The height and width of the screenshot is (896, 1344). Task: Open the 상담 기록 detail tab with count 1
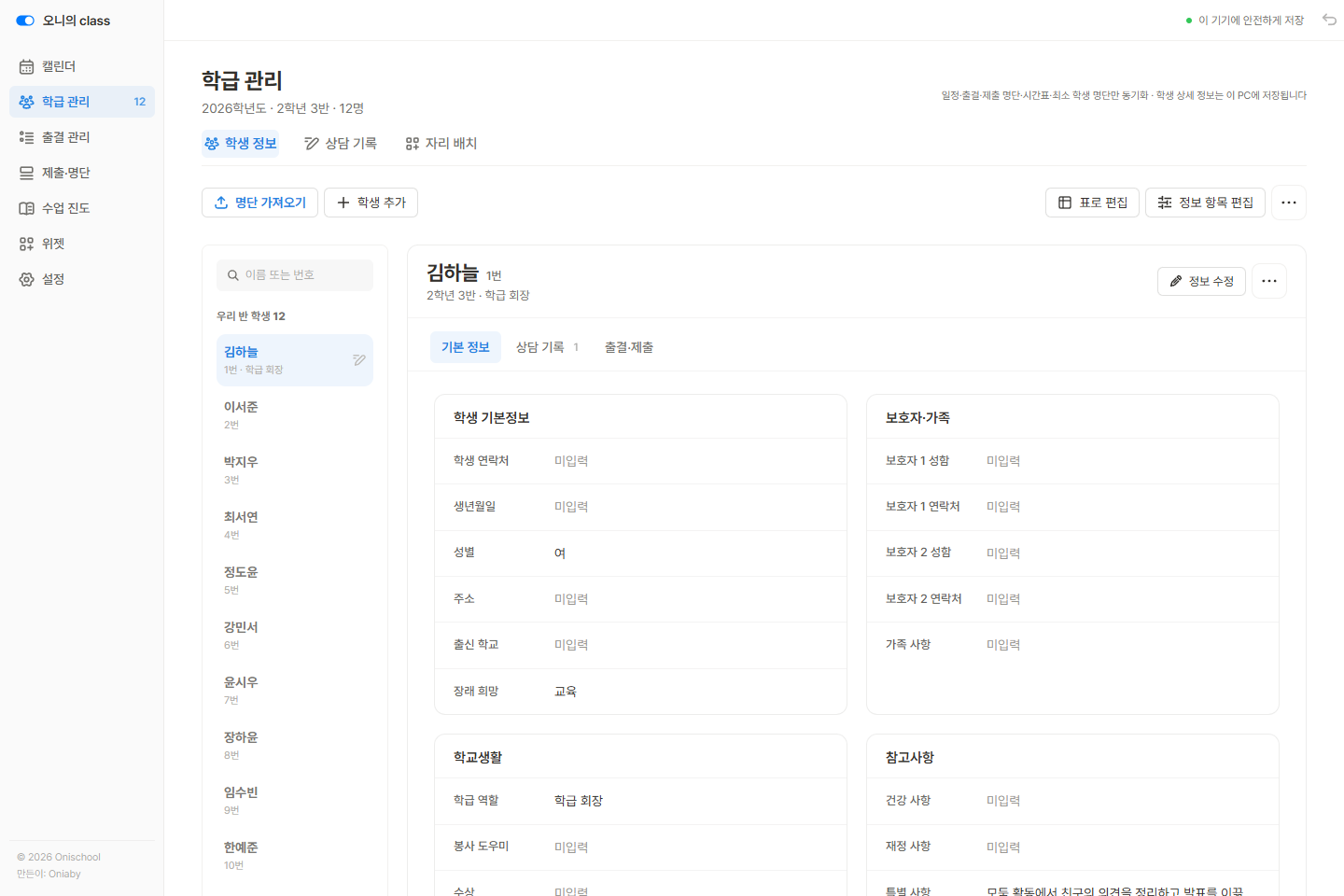548,347
